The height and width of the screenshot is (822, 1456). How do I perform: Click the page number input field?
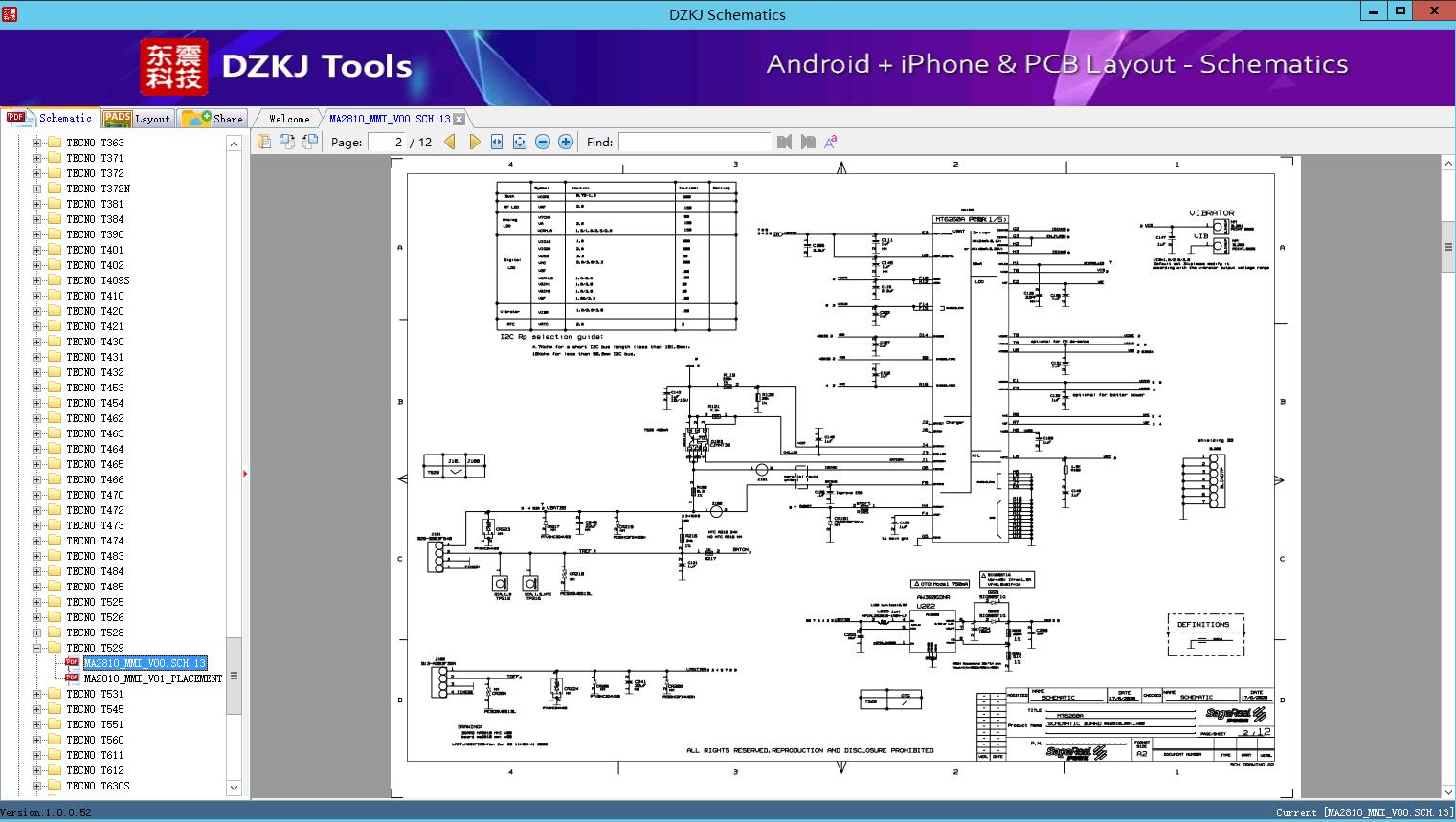click(x=386, y=142)
